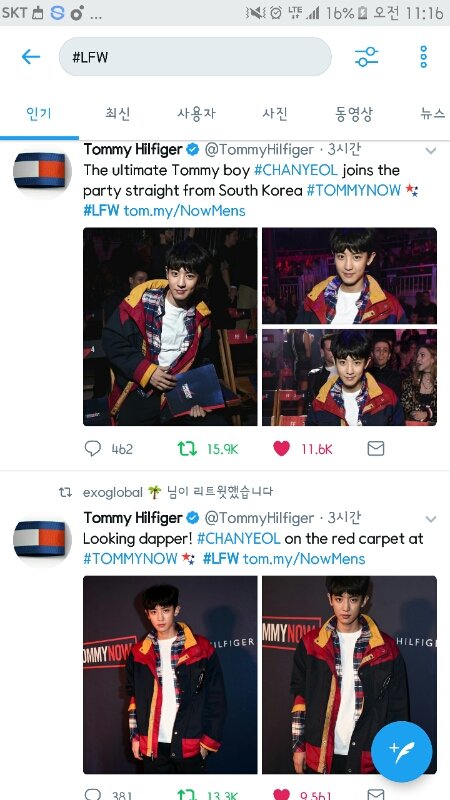
Task: Switch to the 사진 tab
Action: [275, 113]
